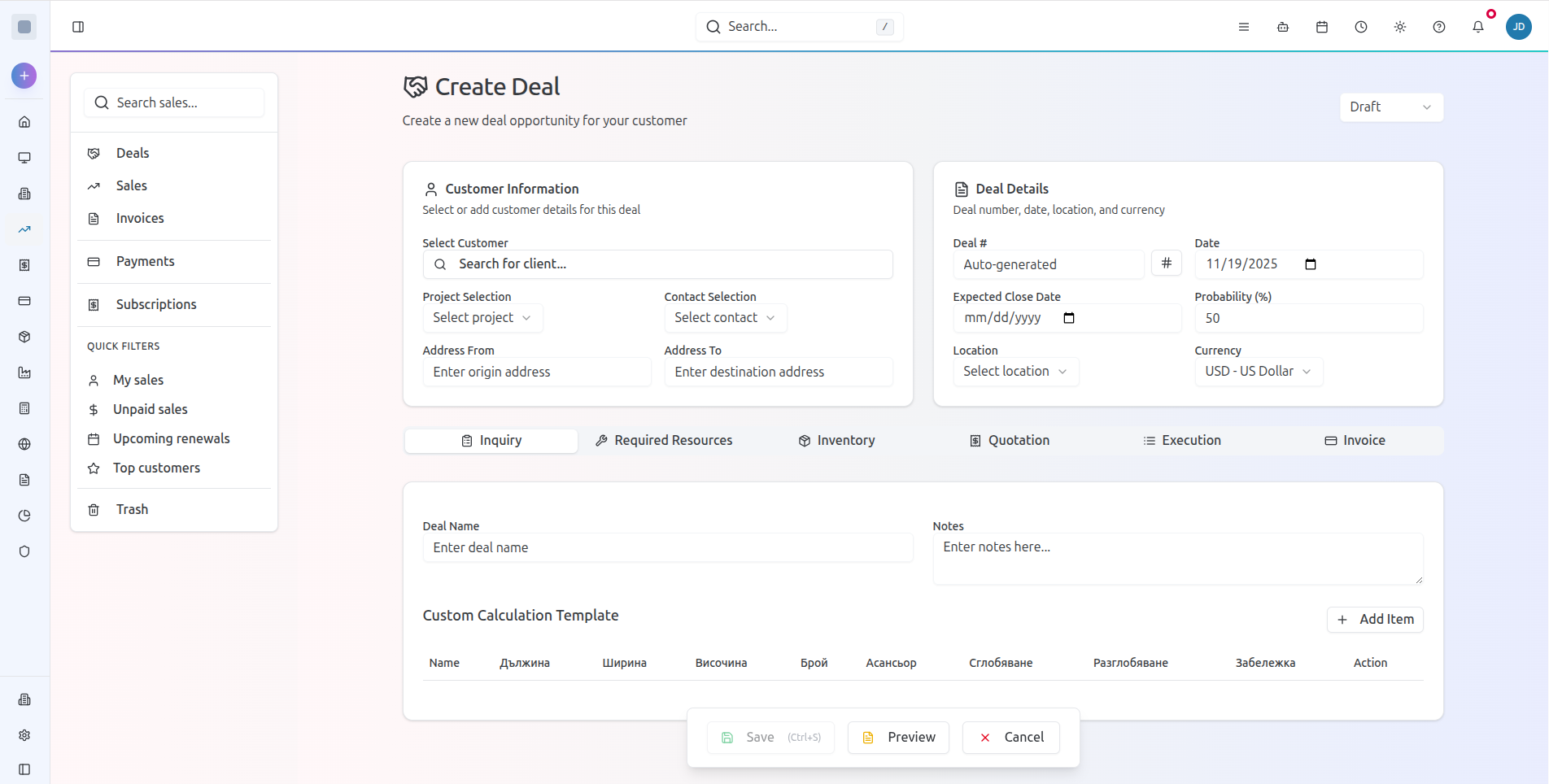Screen dimensions: 1549x784
Task: Open the Required Resources tab
Action: pos(664,440)
